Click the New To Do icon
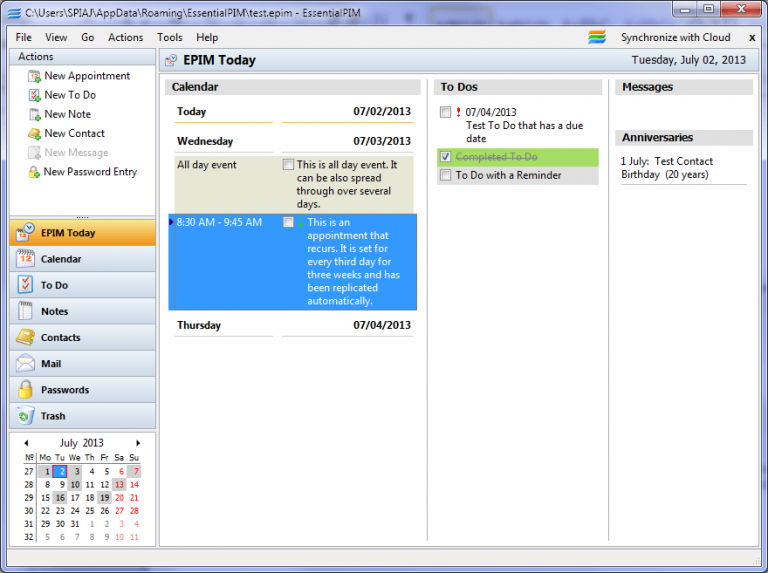Screen dimensions: 768x573 34,95
